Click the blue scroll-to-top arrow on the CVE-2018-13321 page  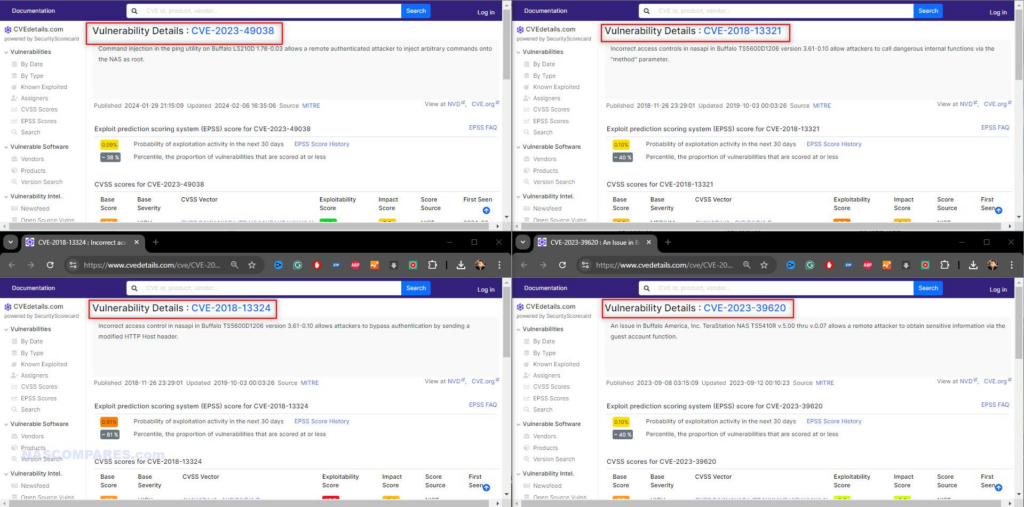(x=999, y=210)
